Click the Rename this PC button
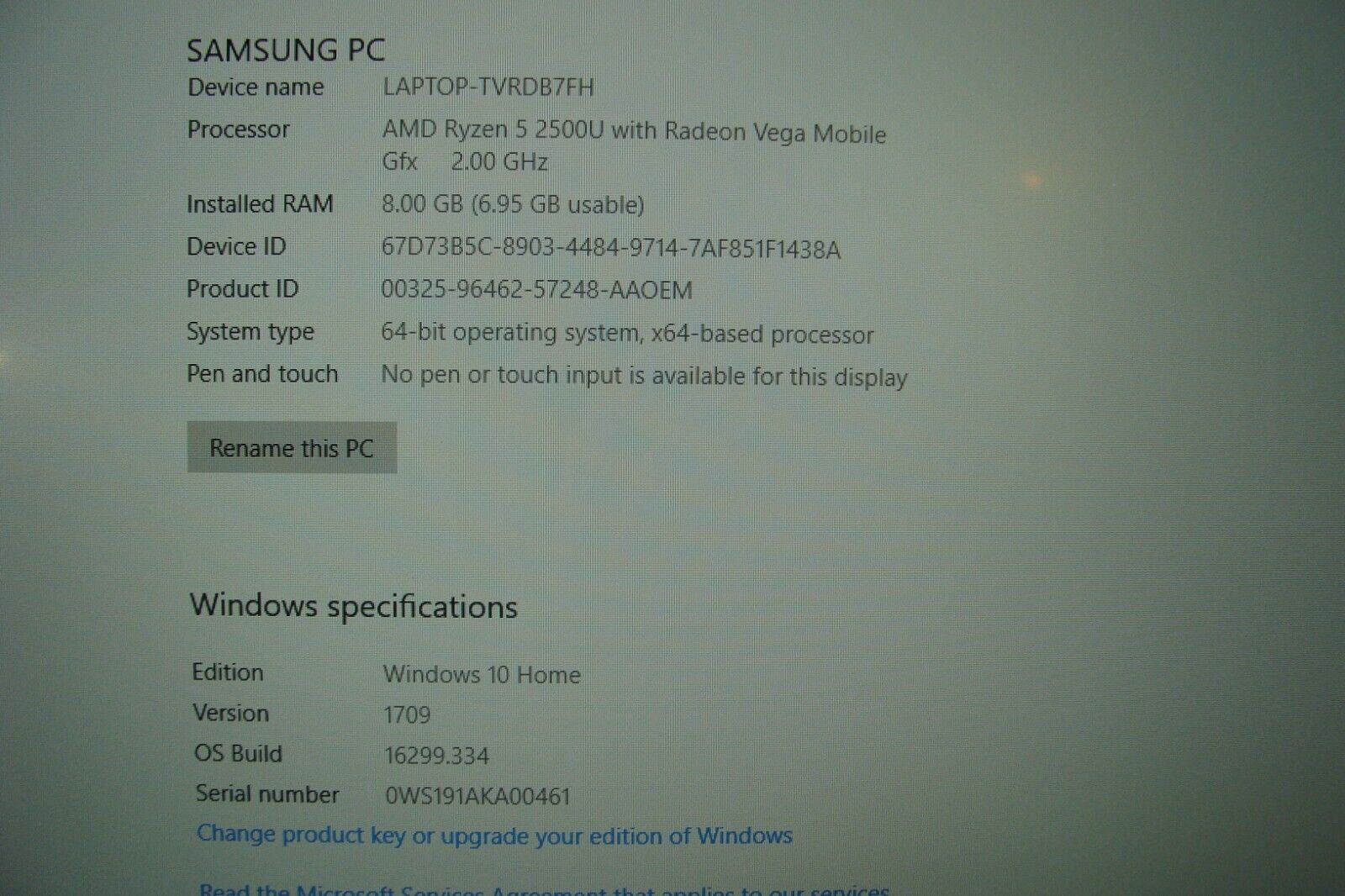Screen dimensions: 1345x896 [292, 447]
